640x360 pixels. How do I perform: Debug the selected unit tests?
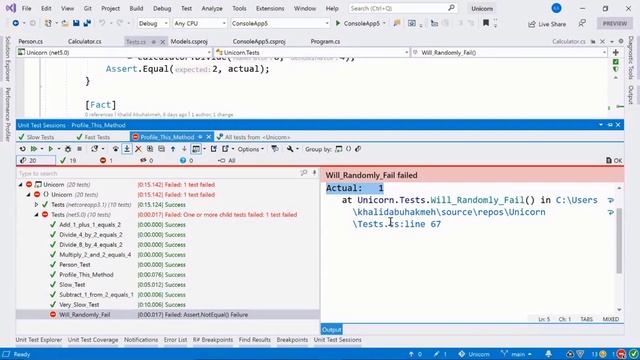[x=68, y=149]
